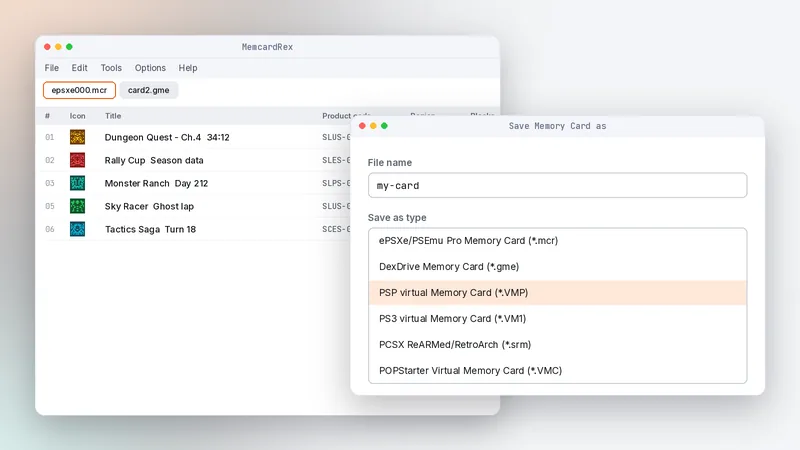Select the Rally Cup Season data title
This screenshot has height=450, width=800.
coord(154,160)
